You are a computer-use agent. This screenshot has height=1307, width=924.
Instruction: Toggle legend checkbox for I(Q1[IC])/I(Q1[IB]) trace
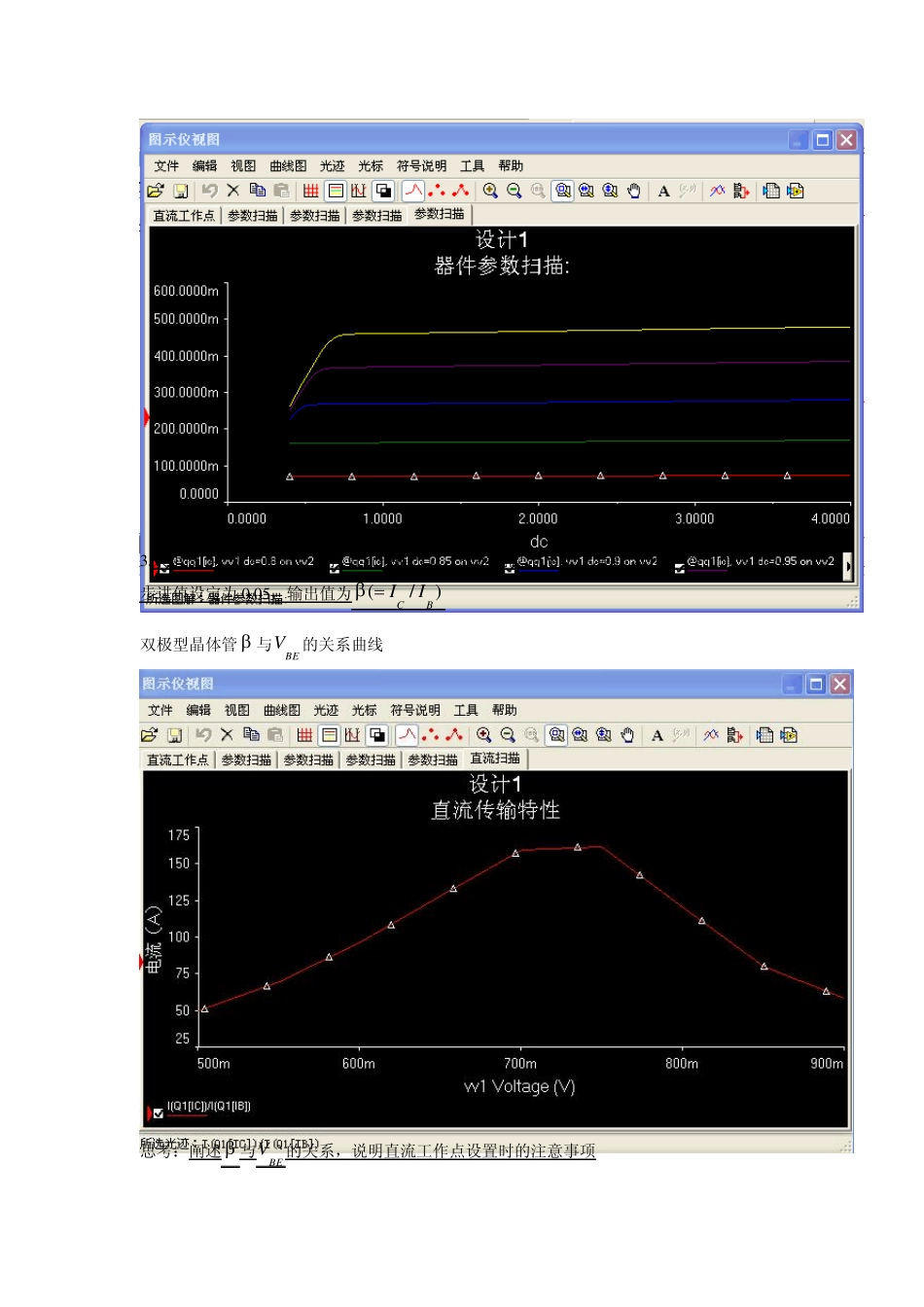click(x=159, y=1113)
